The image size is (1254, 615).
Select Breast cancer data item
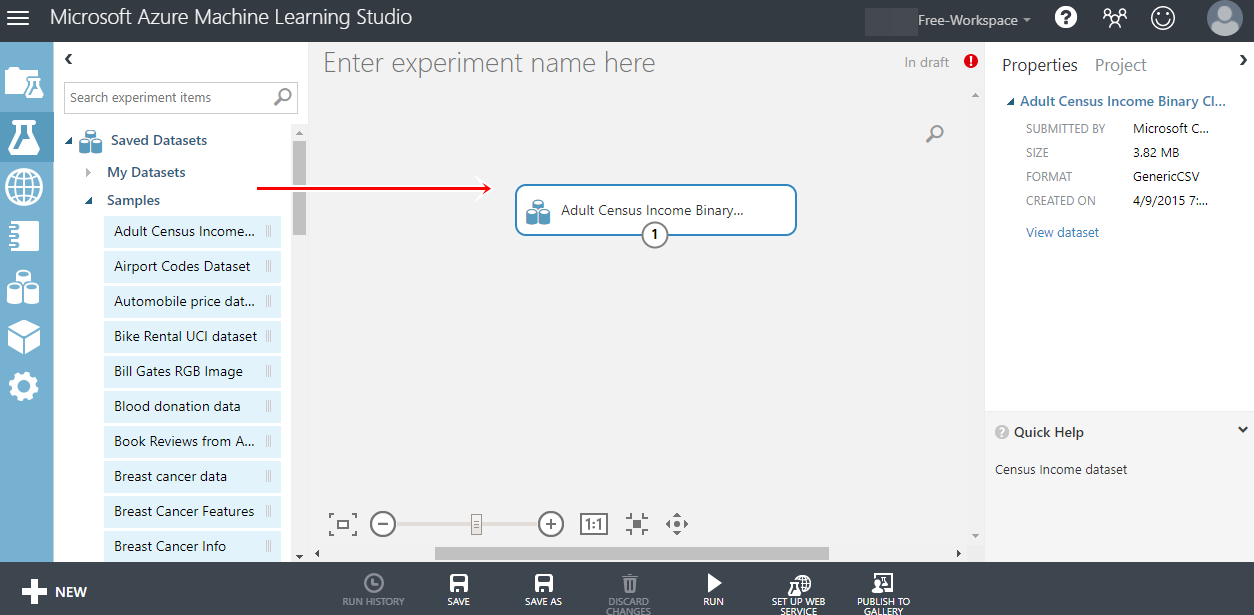pyautogui.click(x=192, y=476)
